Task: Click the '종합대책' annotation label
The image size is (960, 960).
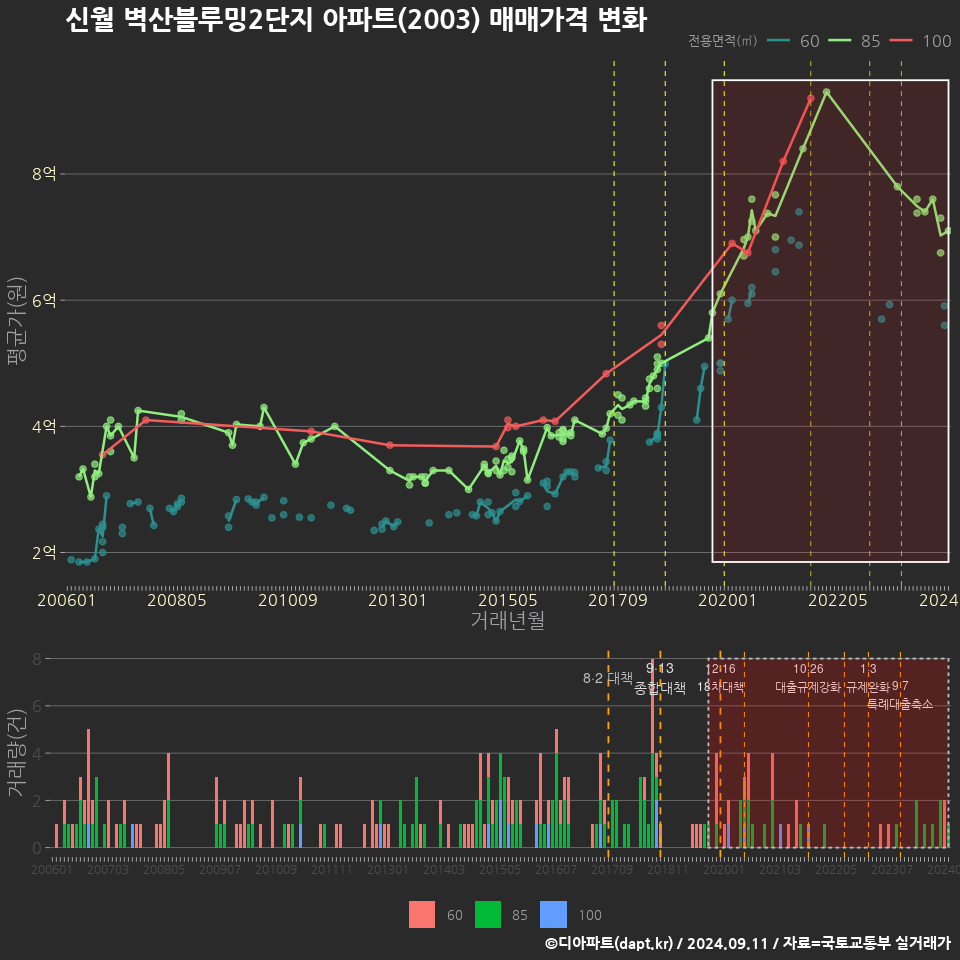Action: coord(659,688)
